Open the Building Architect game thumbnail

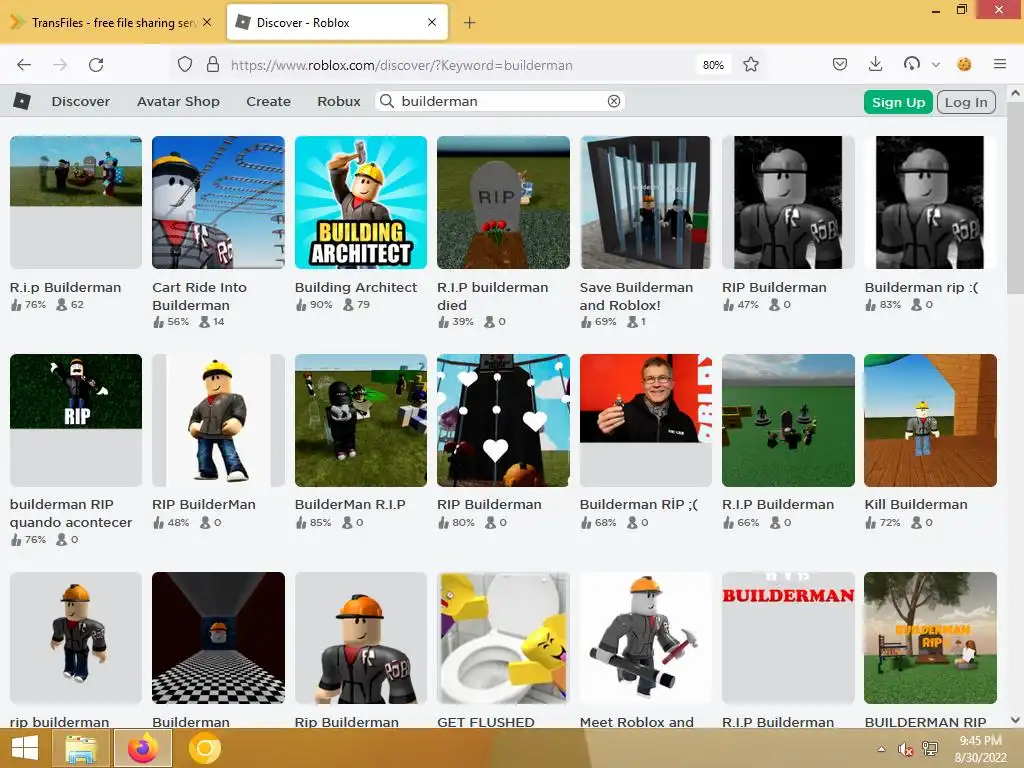pos(360,202)
